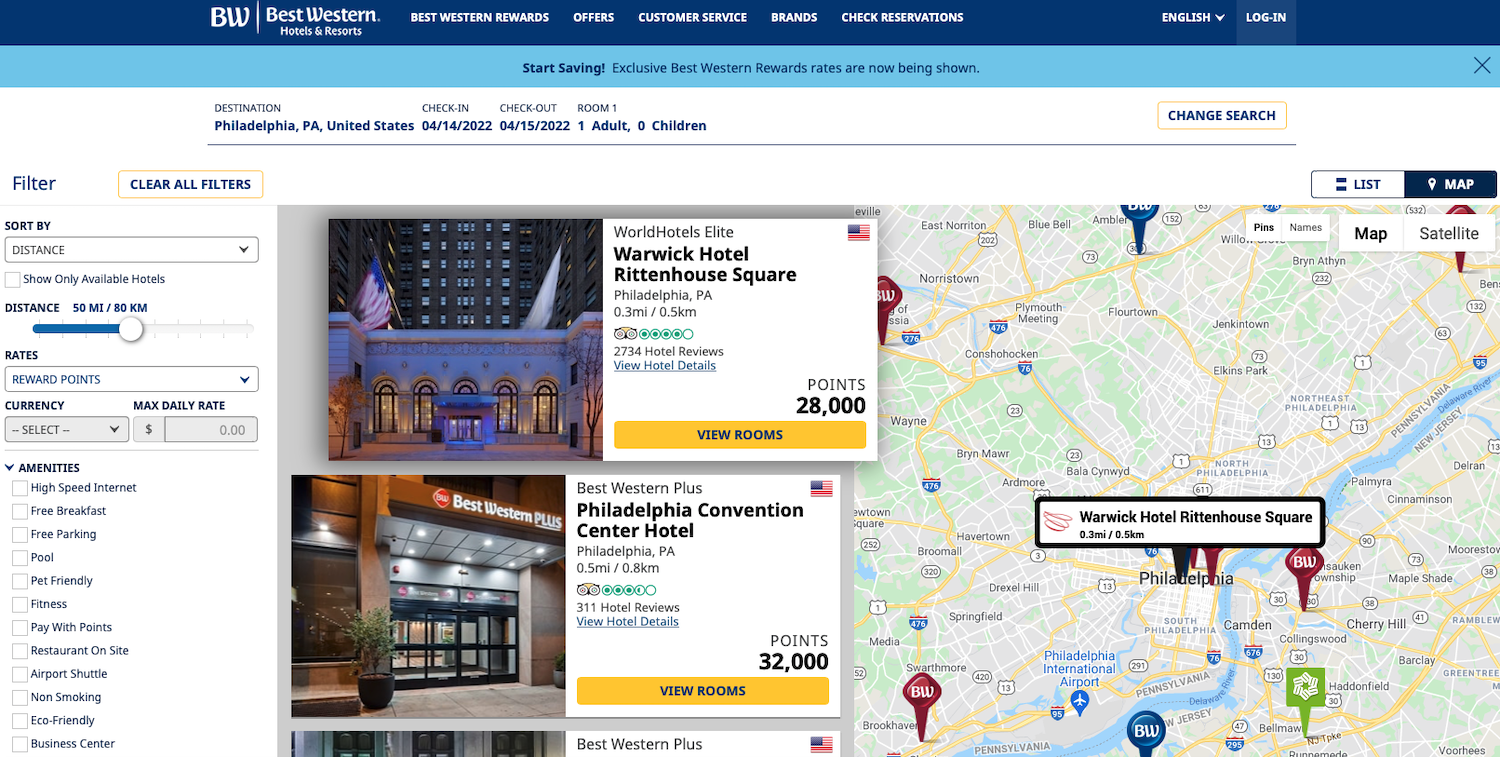Viewport: 1500px width, 757px height.
Task: Click TripAdvisor rating icon for Warwick Hotel
Action: [653, 334]
